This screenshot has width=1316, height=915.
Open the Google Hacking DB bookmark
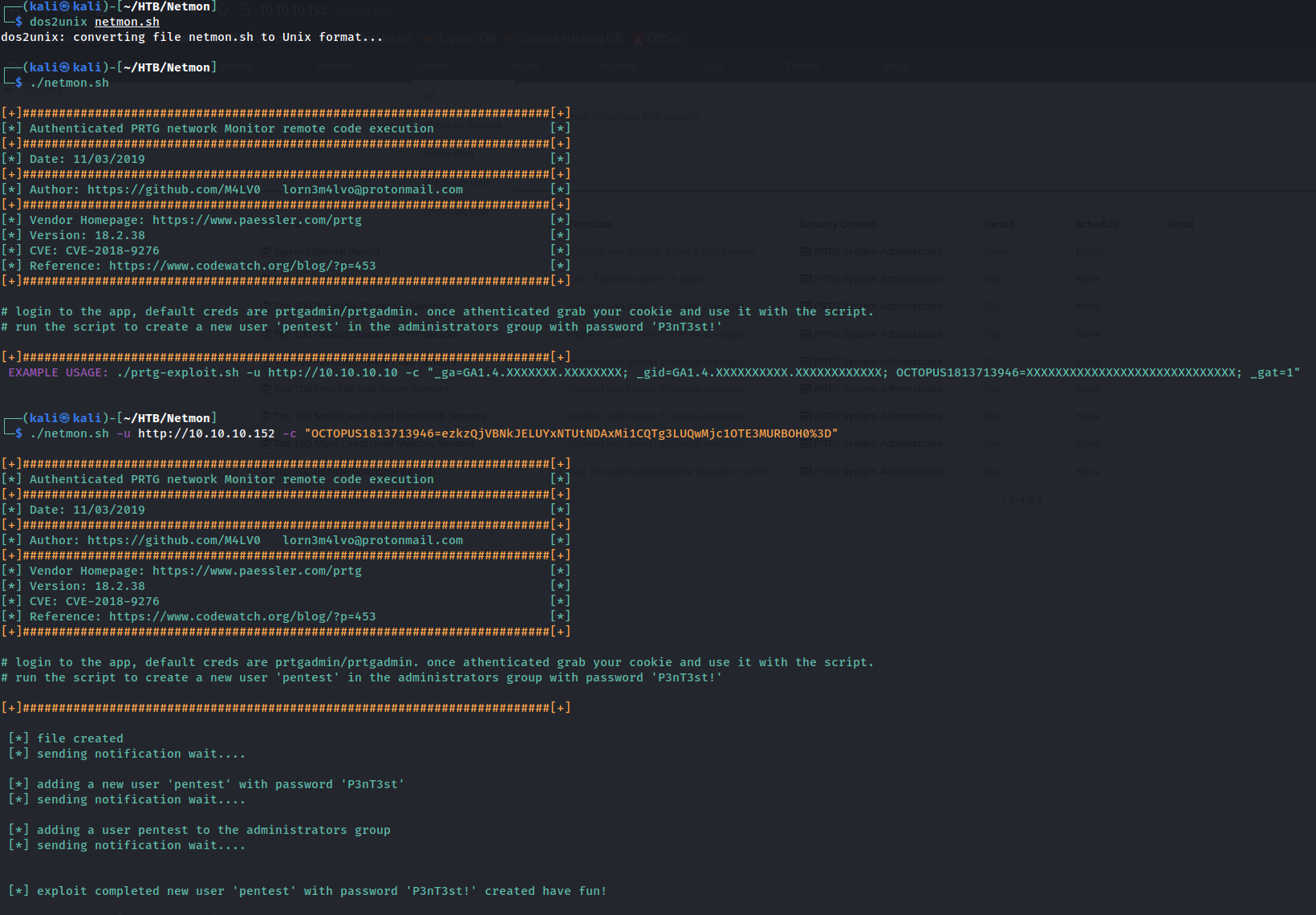point(571,38)
